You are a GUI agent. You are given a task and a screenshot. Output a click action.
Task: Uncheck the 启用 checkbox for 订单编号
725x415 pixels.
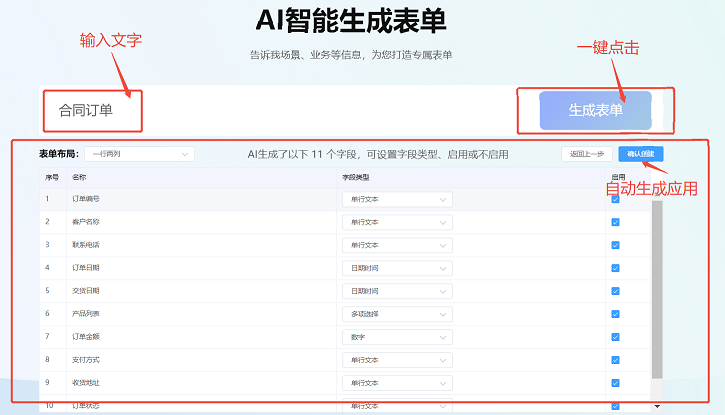(615, 199)
